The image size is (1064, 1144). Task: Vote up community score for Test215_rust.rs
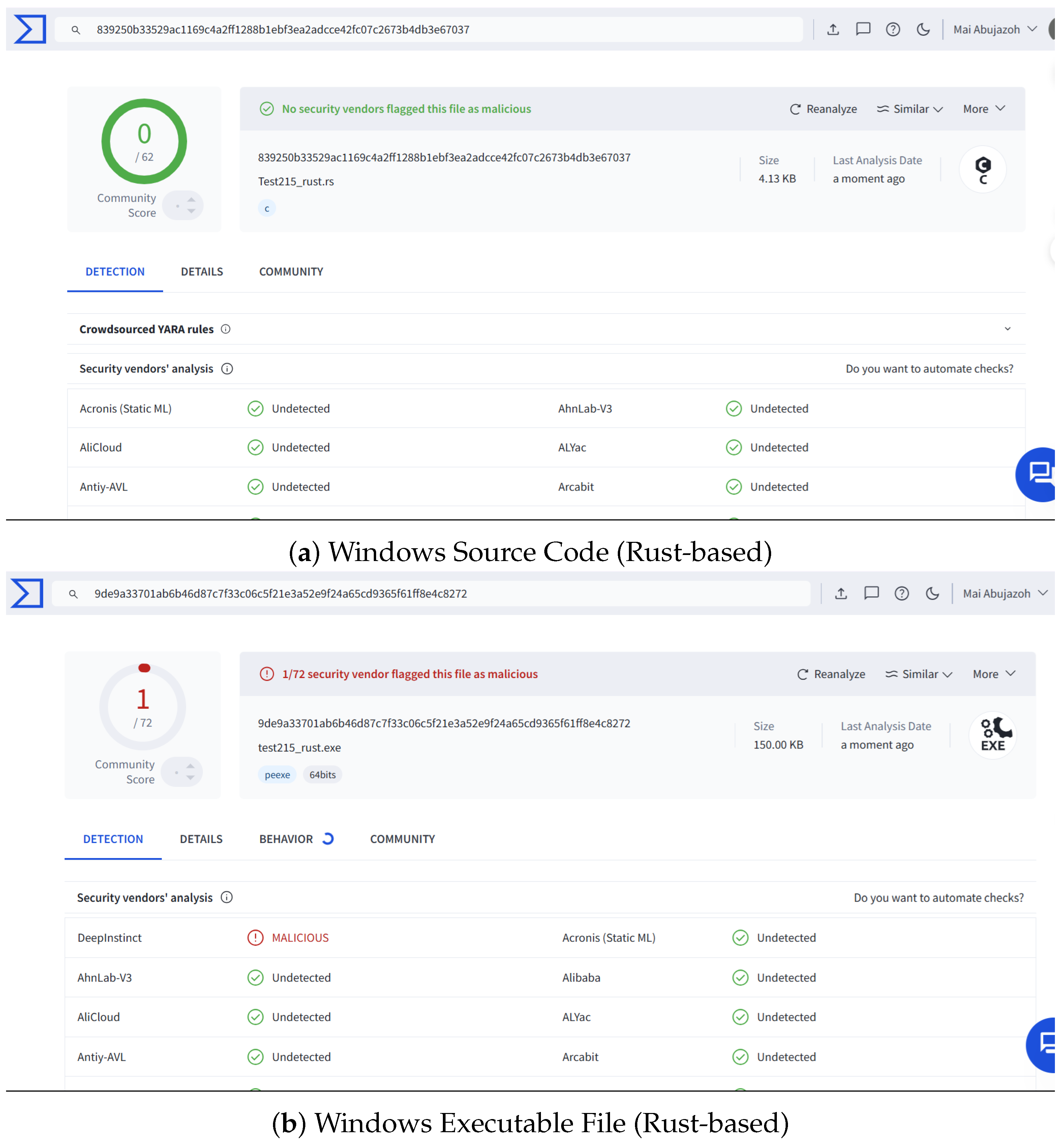191,199
